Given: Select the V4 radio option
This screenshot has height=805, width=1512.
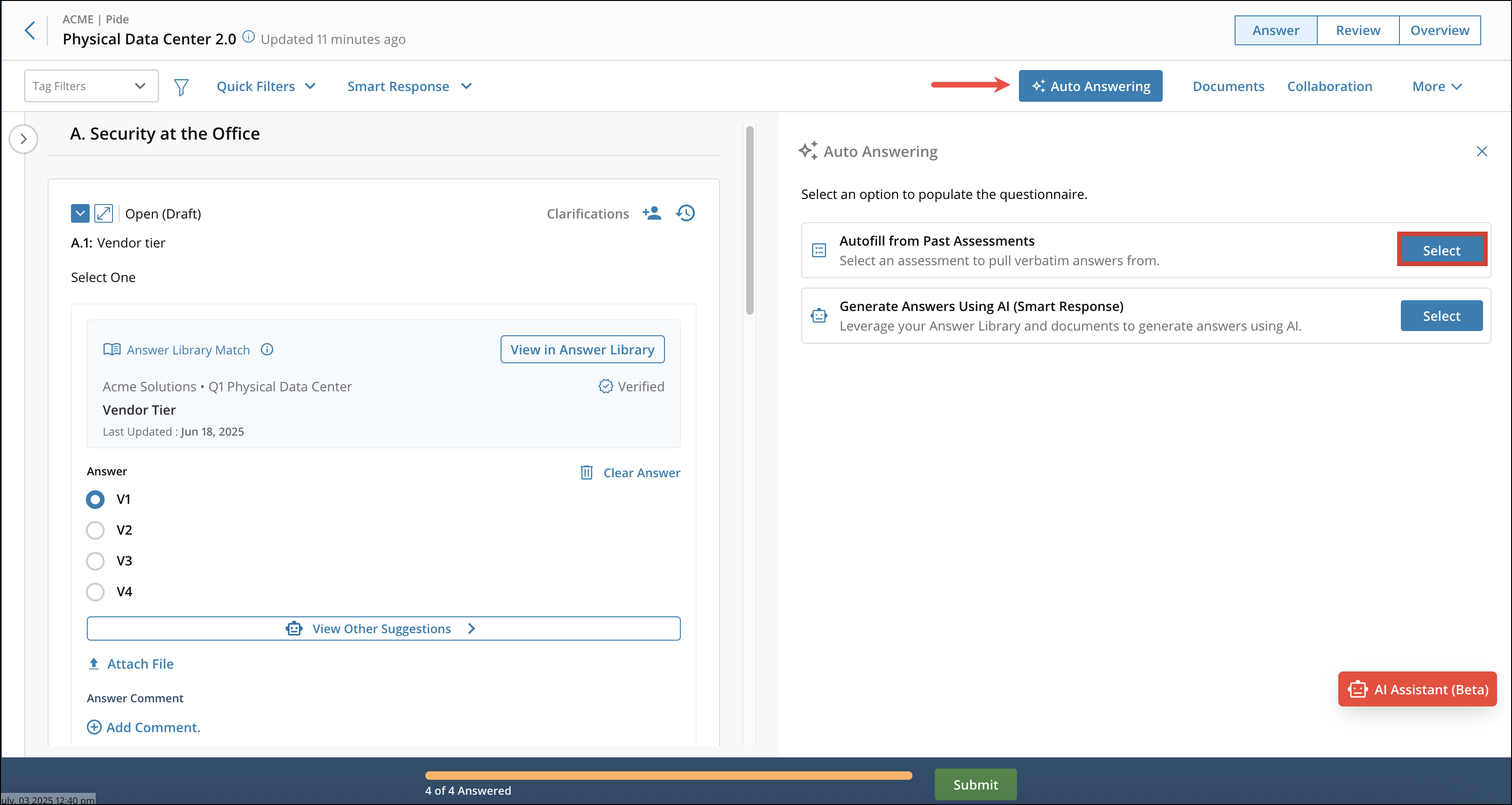Looking at the screenshot, I should [94, 592].
